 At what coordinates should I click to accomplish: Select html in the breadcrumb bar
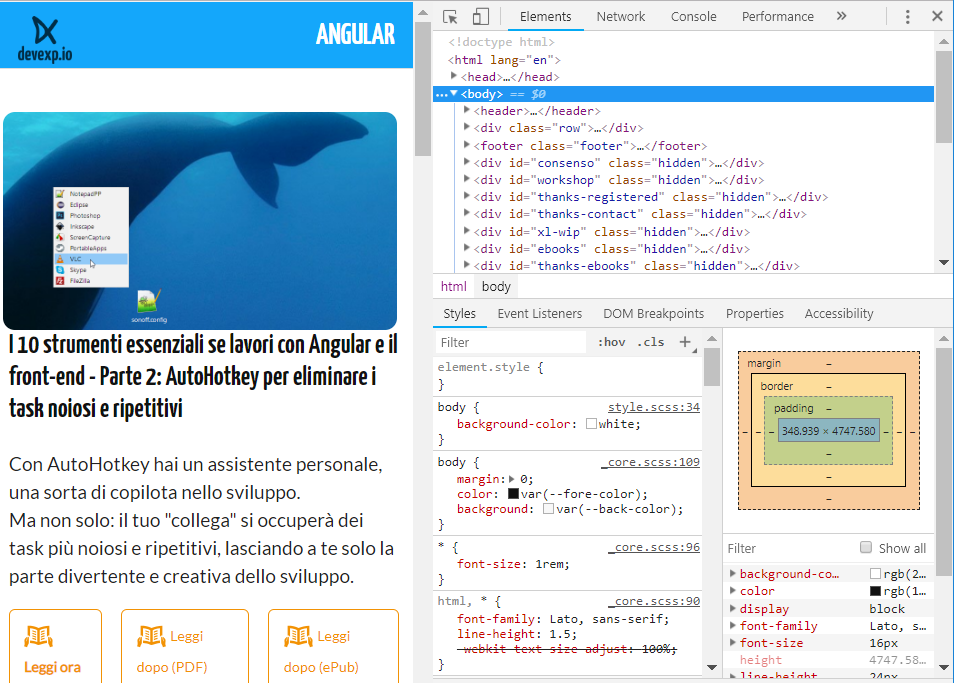click(x=453, y=286)
